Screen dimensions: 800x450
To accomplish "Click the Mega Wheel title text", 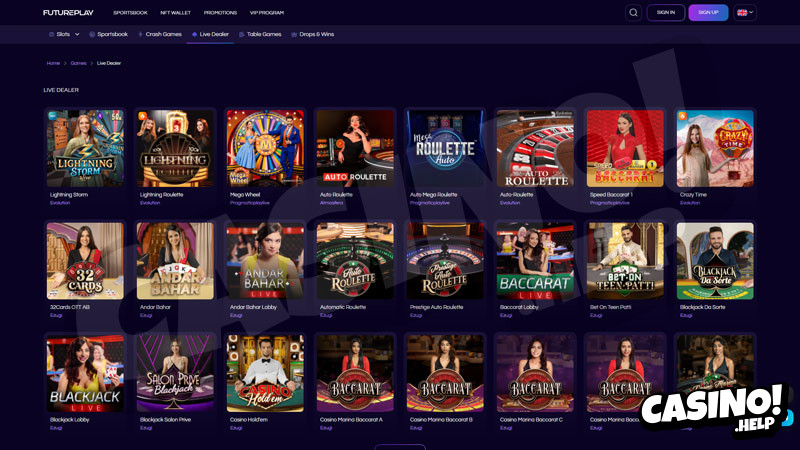I will (x=245, y=194).
